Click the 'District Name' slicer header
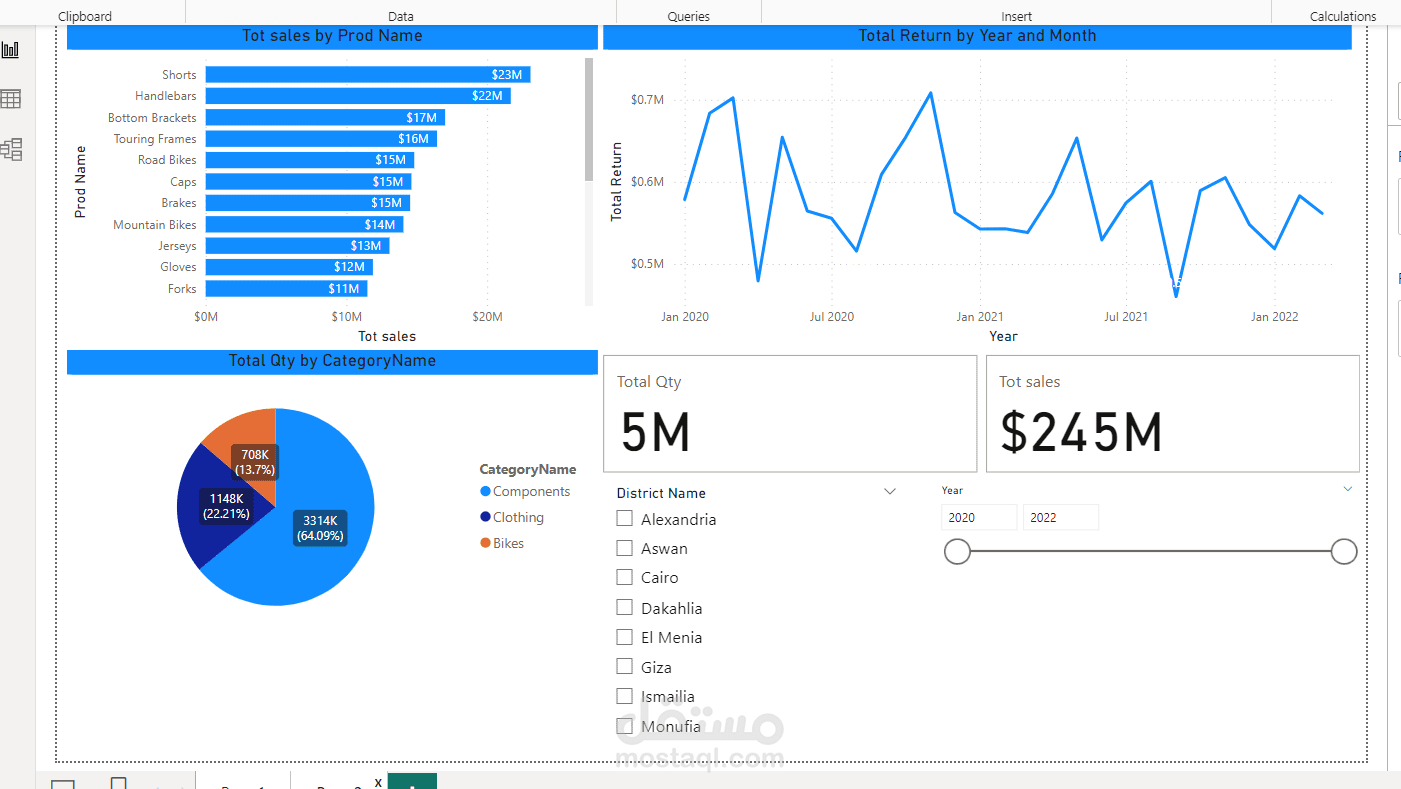 tap(661, 493)
